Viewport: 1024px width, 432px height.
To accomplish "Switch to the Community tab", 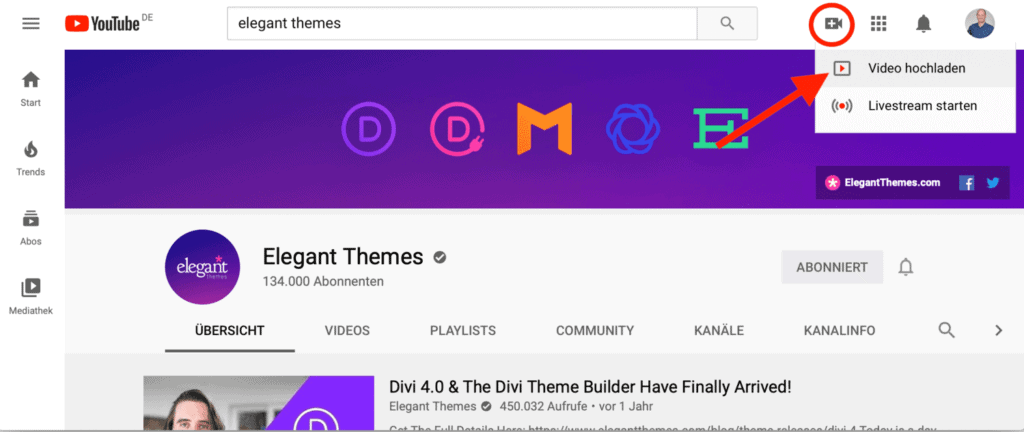I will 595,331.
